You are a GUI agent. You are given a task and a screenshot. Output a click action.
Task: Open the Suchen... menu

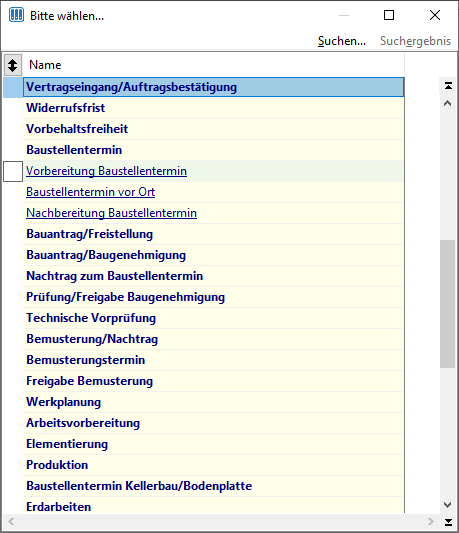(342, 41)
